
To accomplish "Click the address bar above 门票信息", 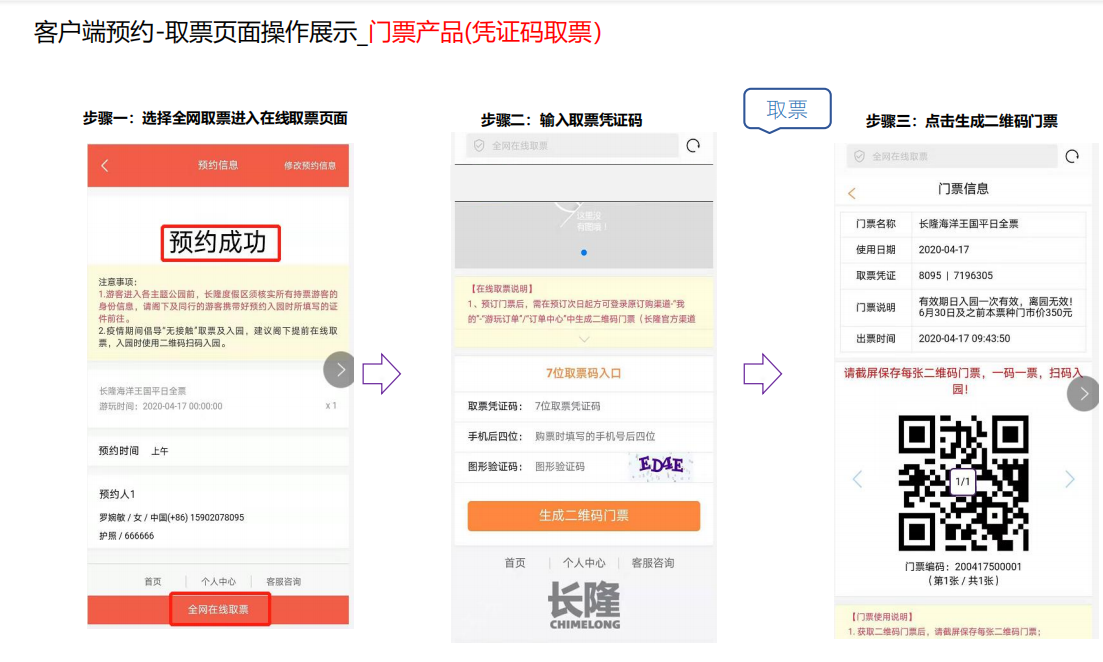I will (x=952, y=156).
